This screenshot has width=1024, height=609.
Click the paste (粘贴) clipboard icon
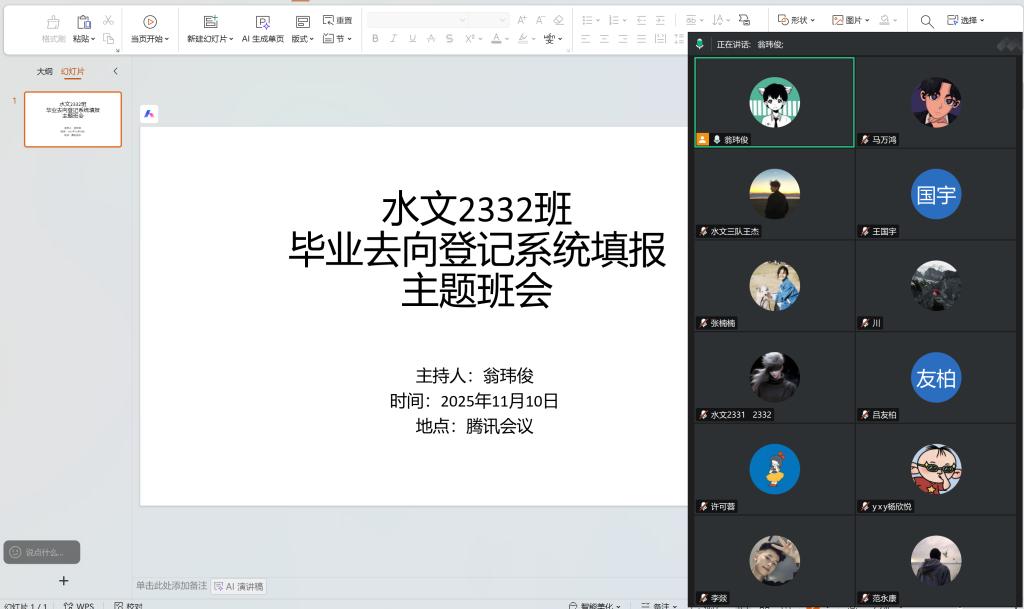tap(84, 22)
